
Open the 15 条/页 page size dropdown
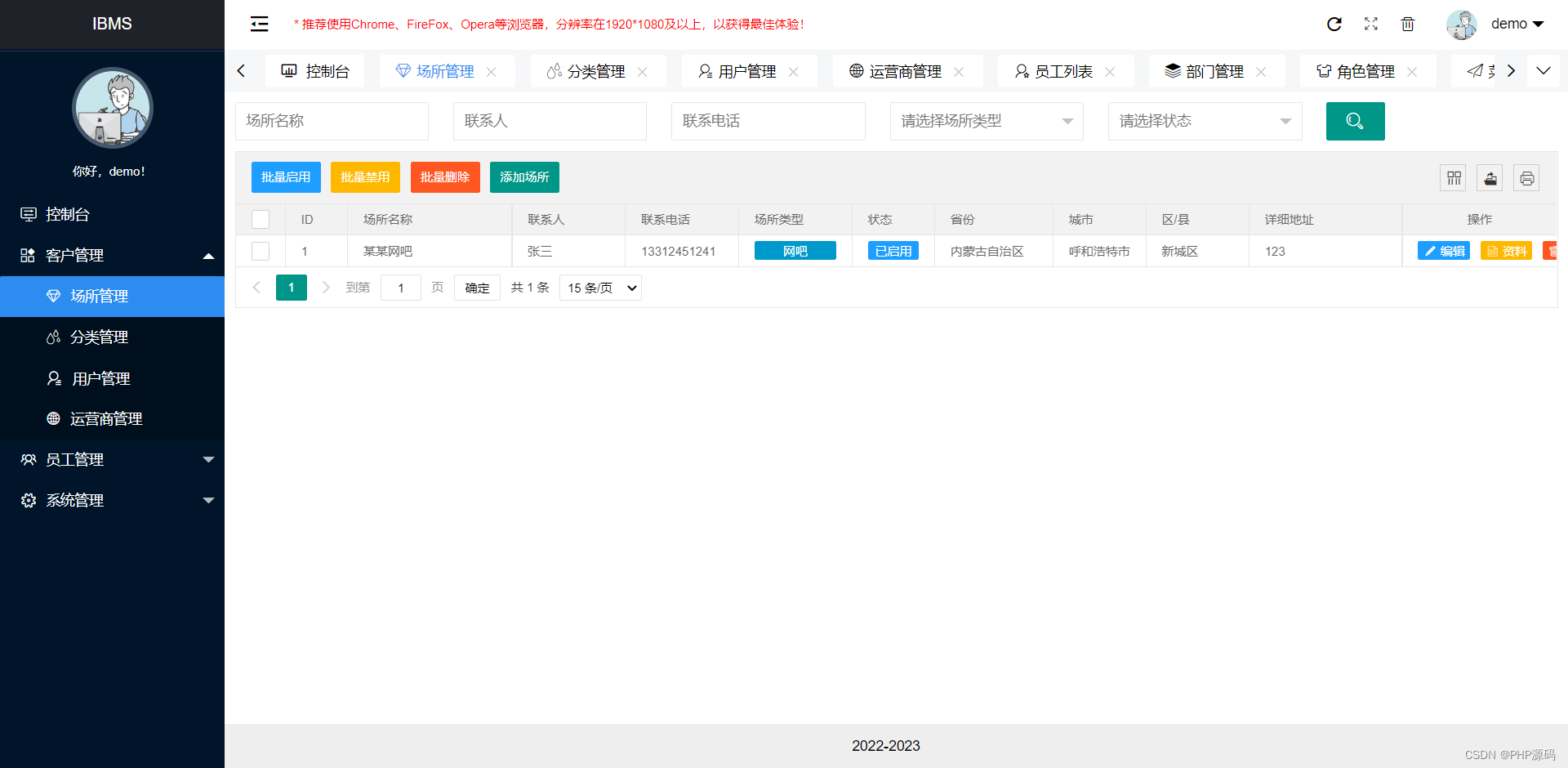pos(600,288)
